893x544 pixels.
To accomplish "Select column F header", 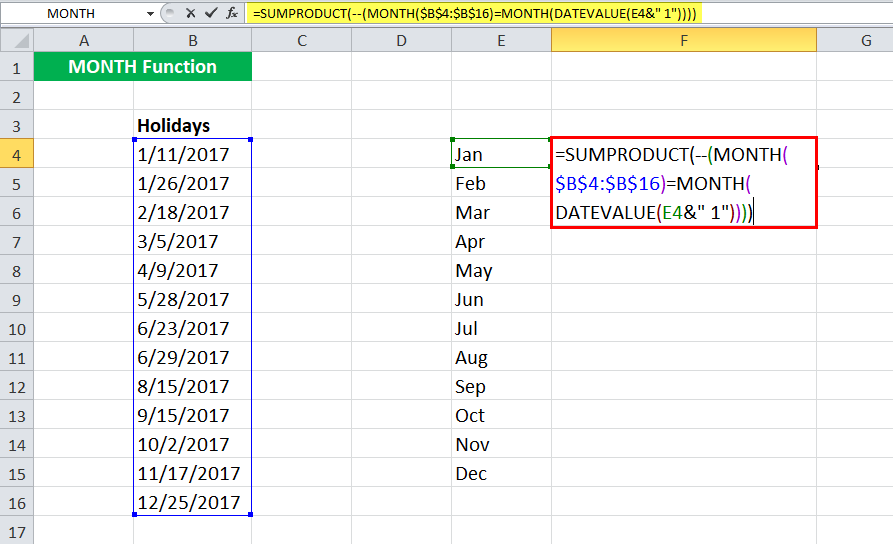I will pyautogui.click(x=683, y=40).
